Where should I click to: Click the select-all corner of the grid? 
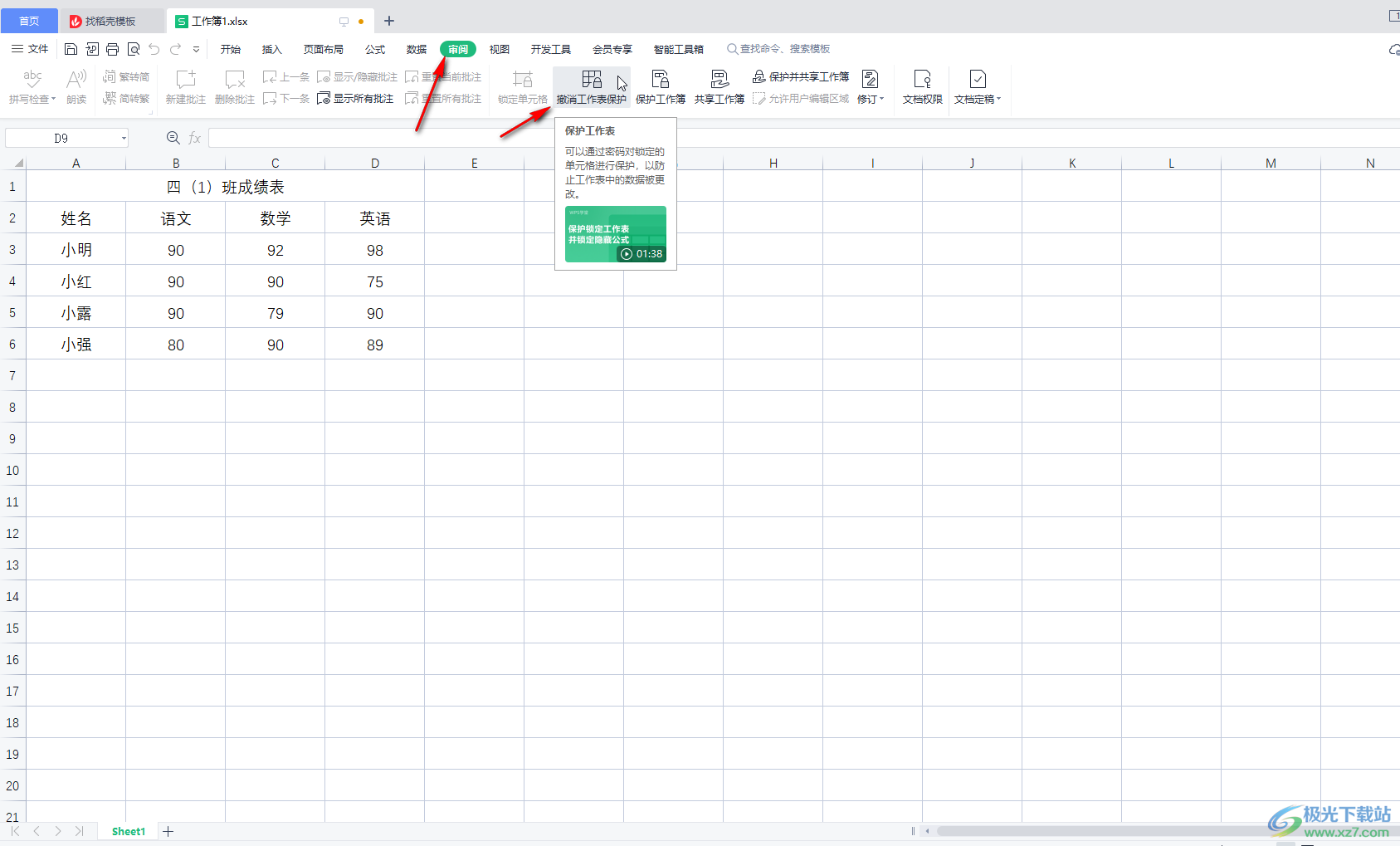[13, 163]
